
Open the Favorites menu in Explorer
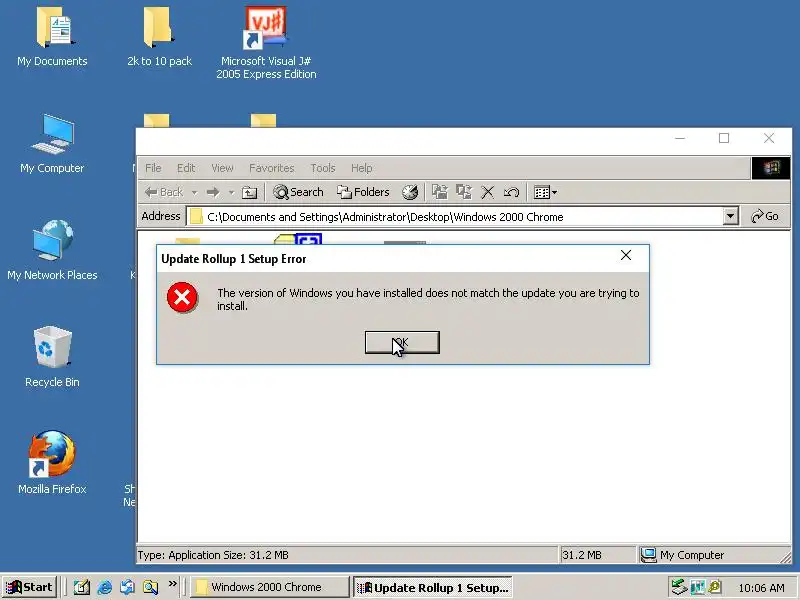click(x=271, y=168)
